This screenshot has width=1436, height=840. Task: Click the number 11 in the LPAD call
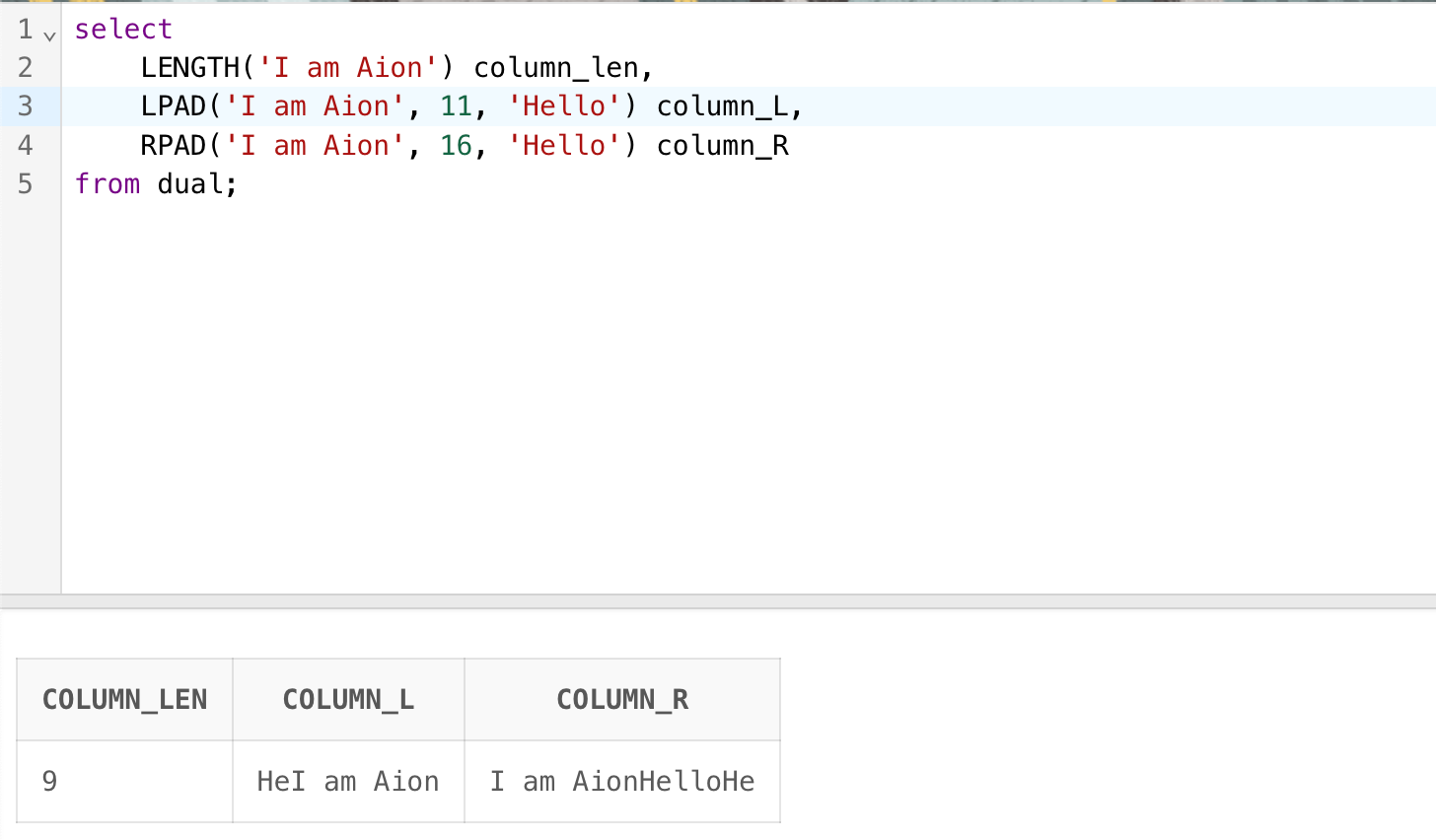point(456,106)
